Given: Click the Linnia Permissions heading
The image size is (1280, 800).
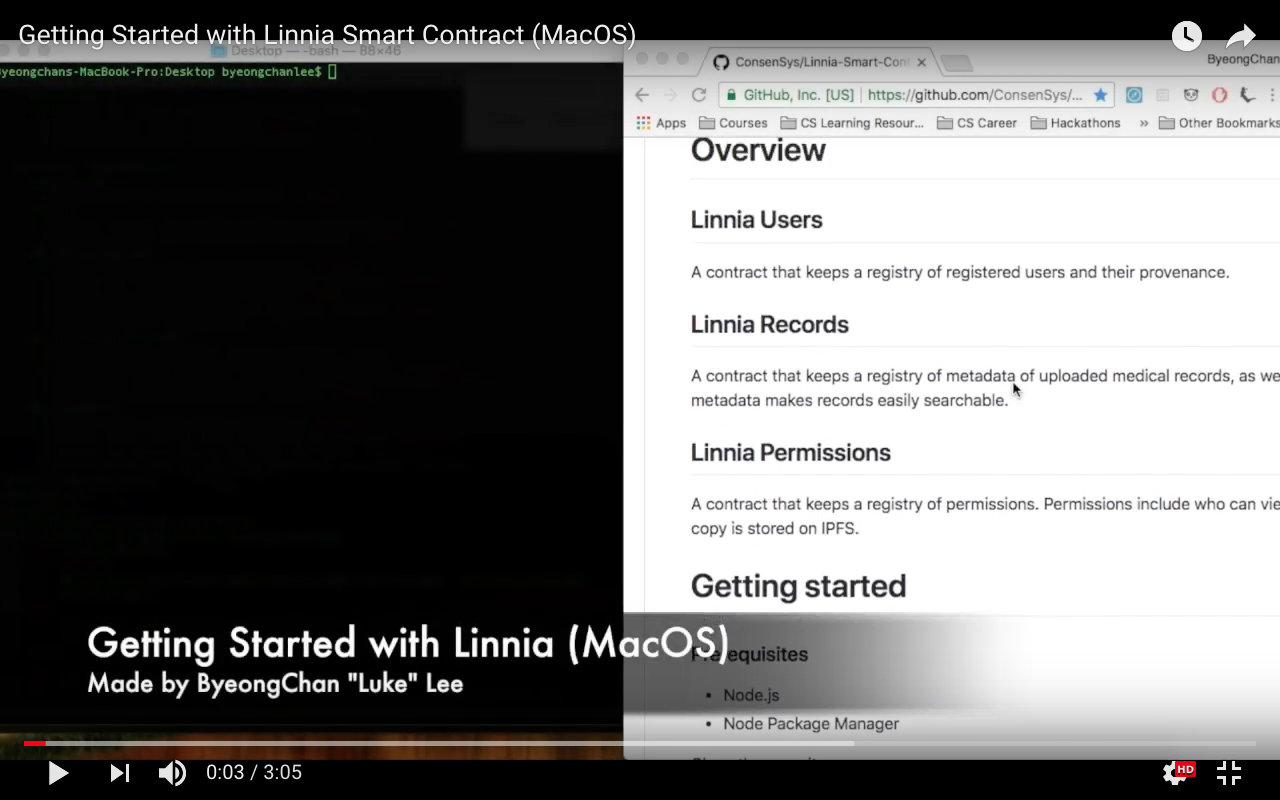Looking at the screenshot, I should (x=790, y=452).
